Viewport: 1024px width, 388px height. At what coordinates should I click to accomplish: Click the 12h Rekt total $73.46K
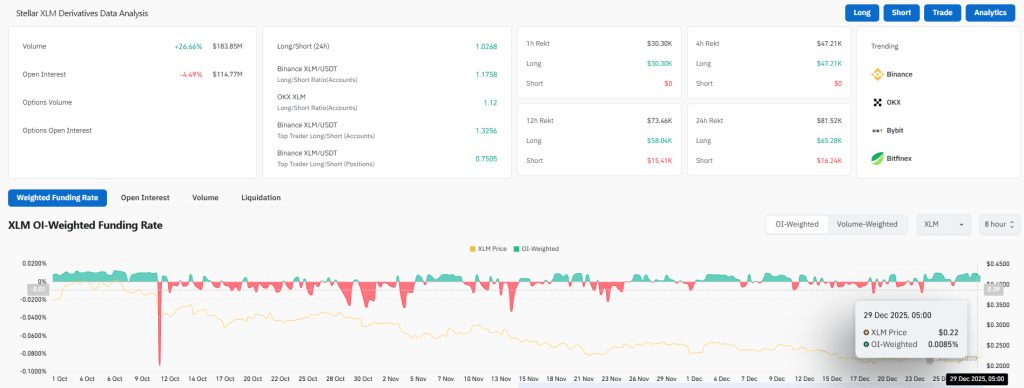pos(659,121)
